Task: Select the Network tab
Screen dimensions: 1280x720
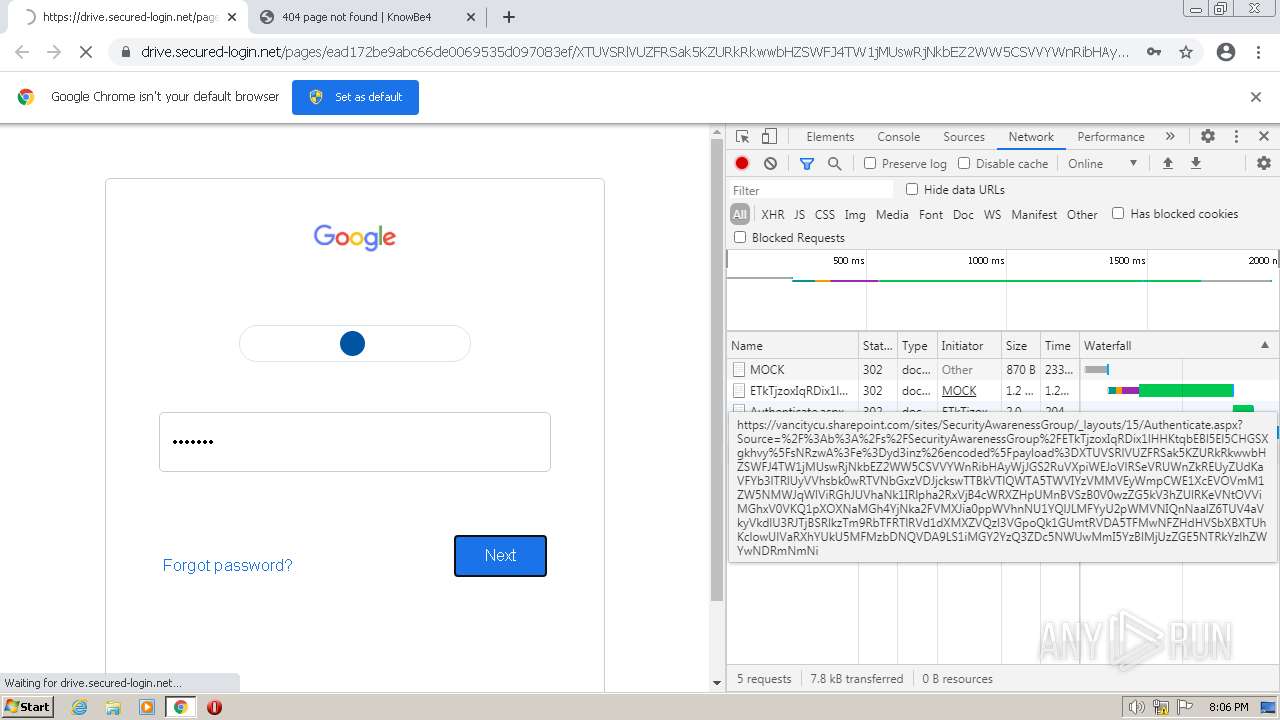Action: (1031, 136)
